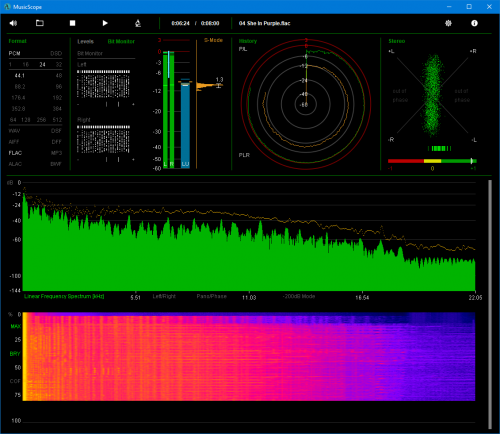Stop playback with the square stop button
The height and width of the screenshot is (434, 500).
pyautogui.click(x=72, y=23)
